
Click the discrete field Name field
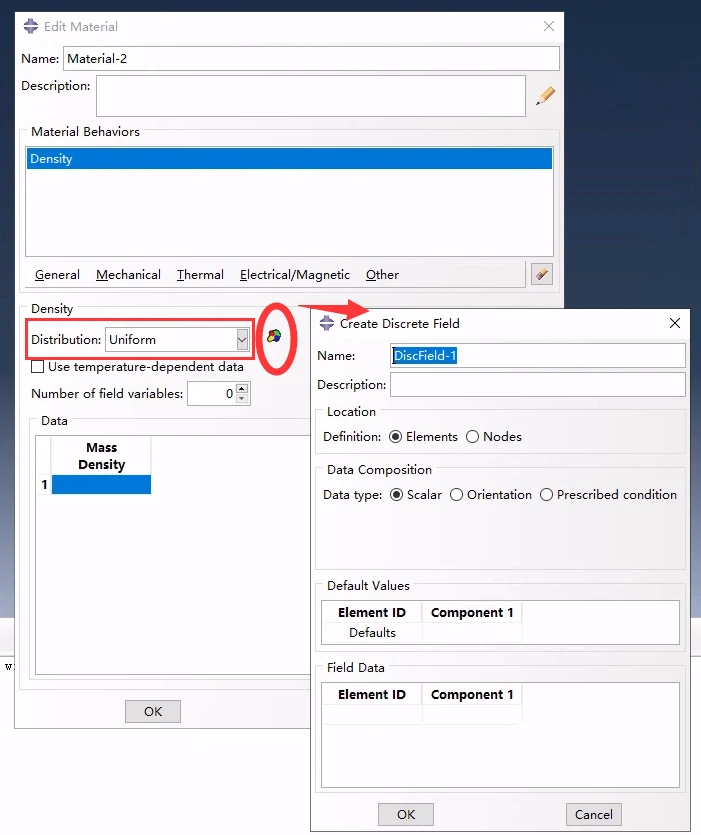tap(537, 356)
